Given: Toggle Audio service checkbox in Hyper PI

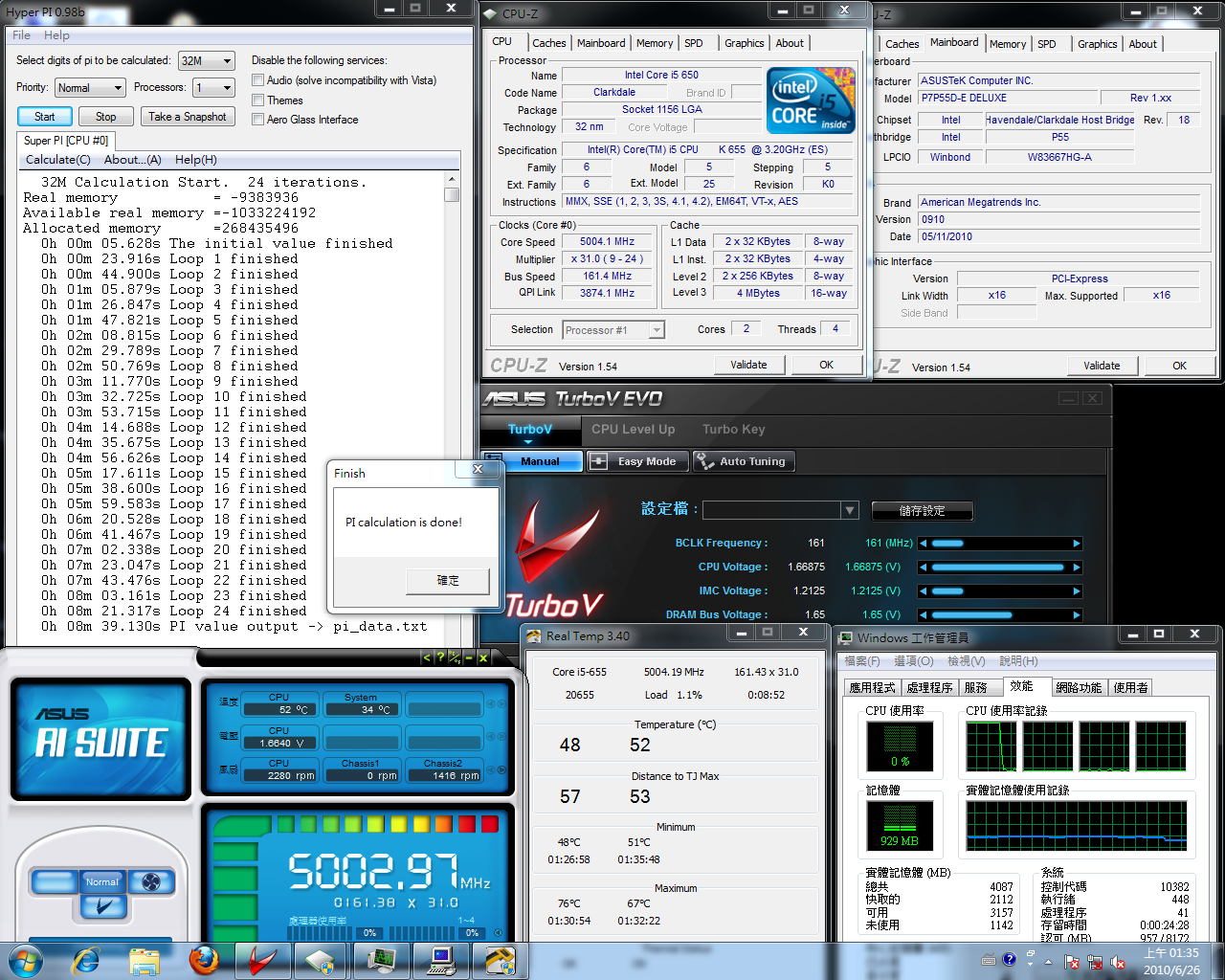Looking at the screenshot, I should click(x=257, y=80).
